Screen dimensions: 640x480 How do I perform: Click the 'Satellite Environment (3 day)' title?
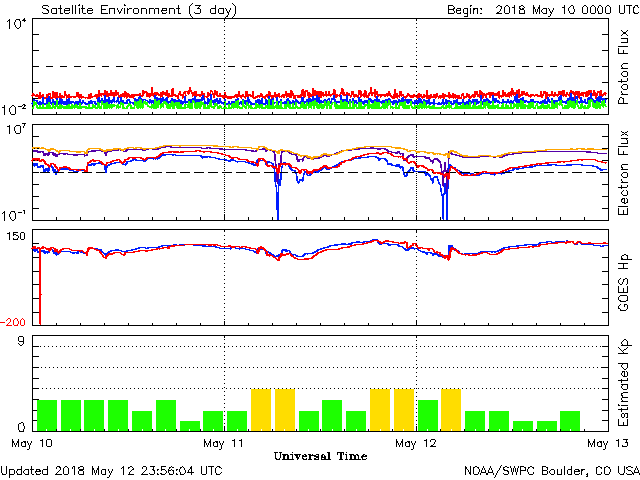pyautogui.click(x=139, y=9)
